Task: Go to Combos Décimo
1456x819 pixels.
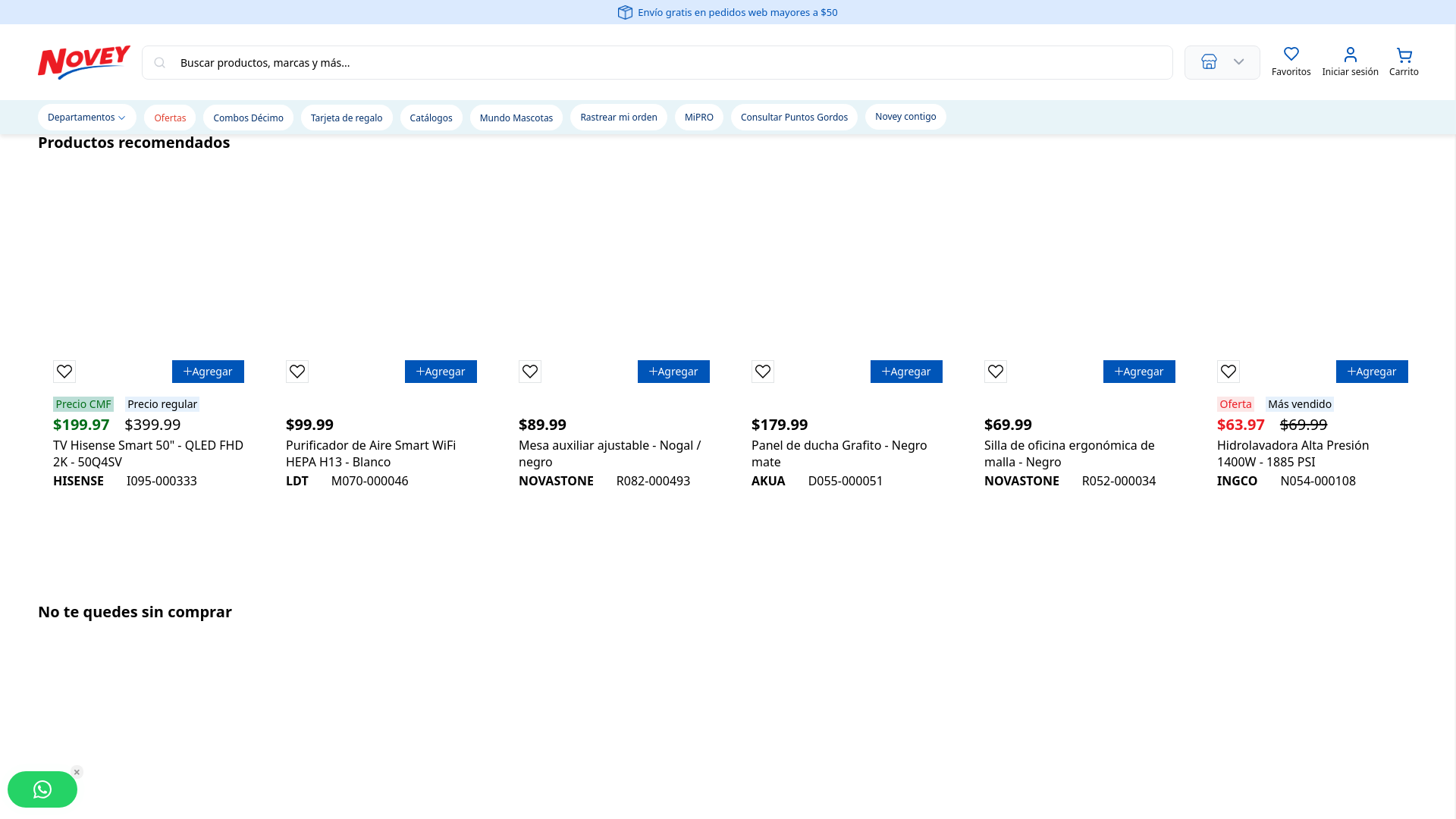Action: point(248,118)
